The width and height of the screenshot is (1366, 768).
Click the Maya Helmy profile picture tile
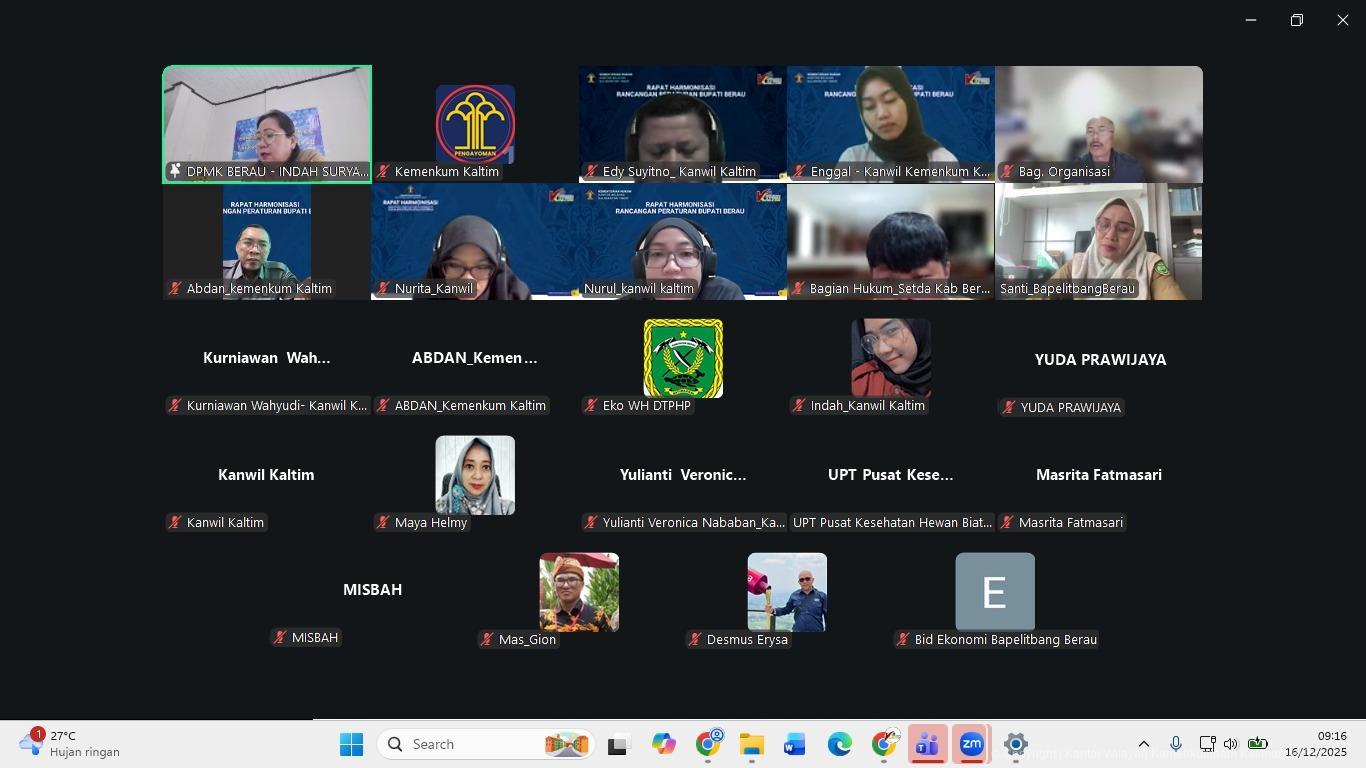pos(475,475)
